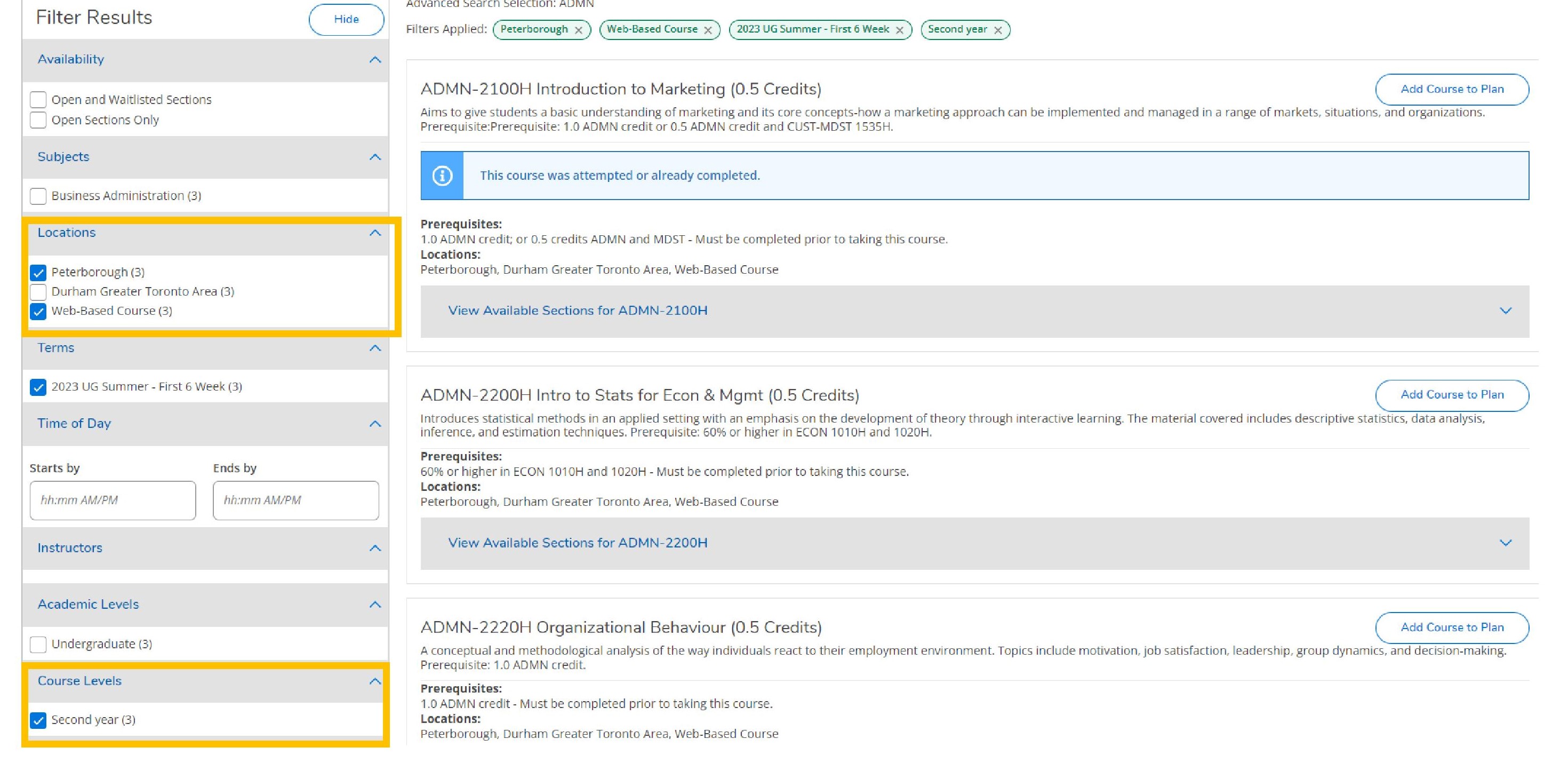Enable the Business Administration subject filter
1568x763 pixels.
(38, 195)
